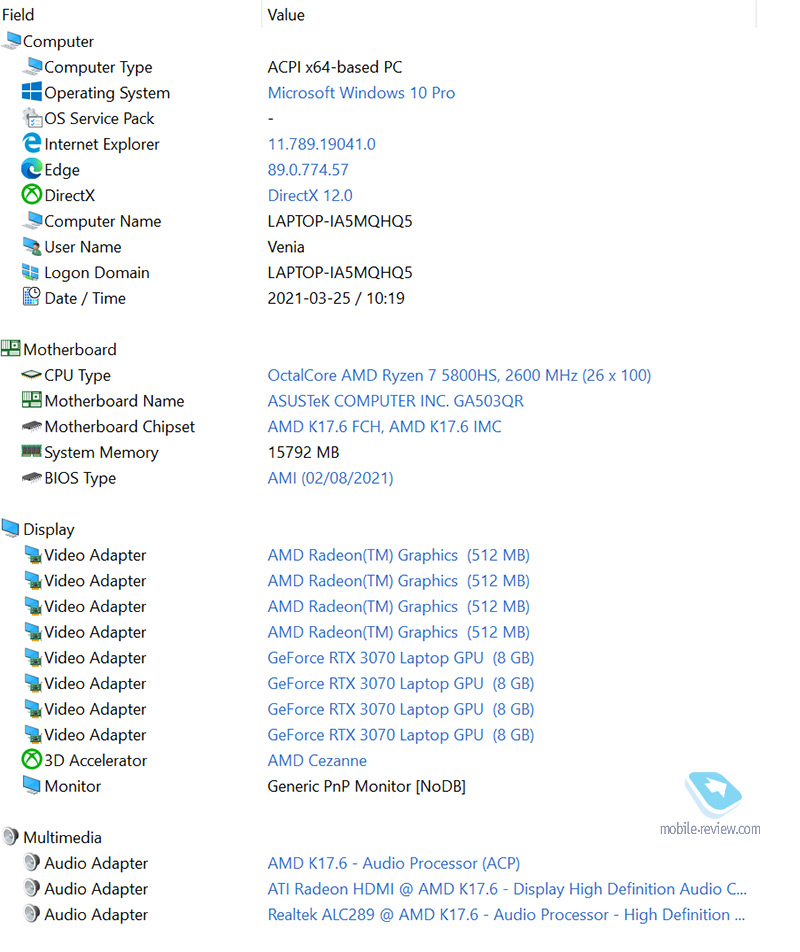Select the BIOS Type label
The image size is (800, 952).
80,478
